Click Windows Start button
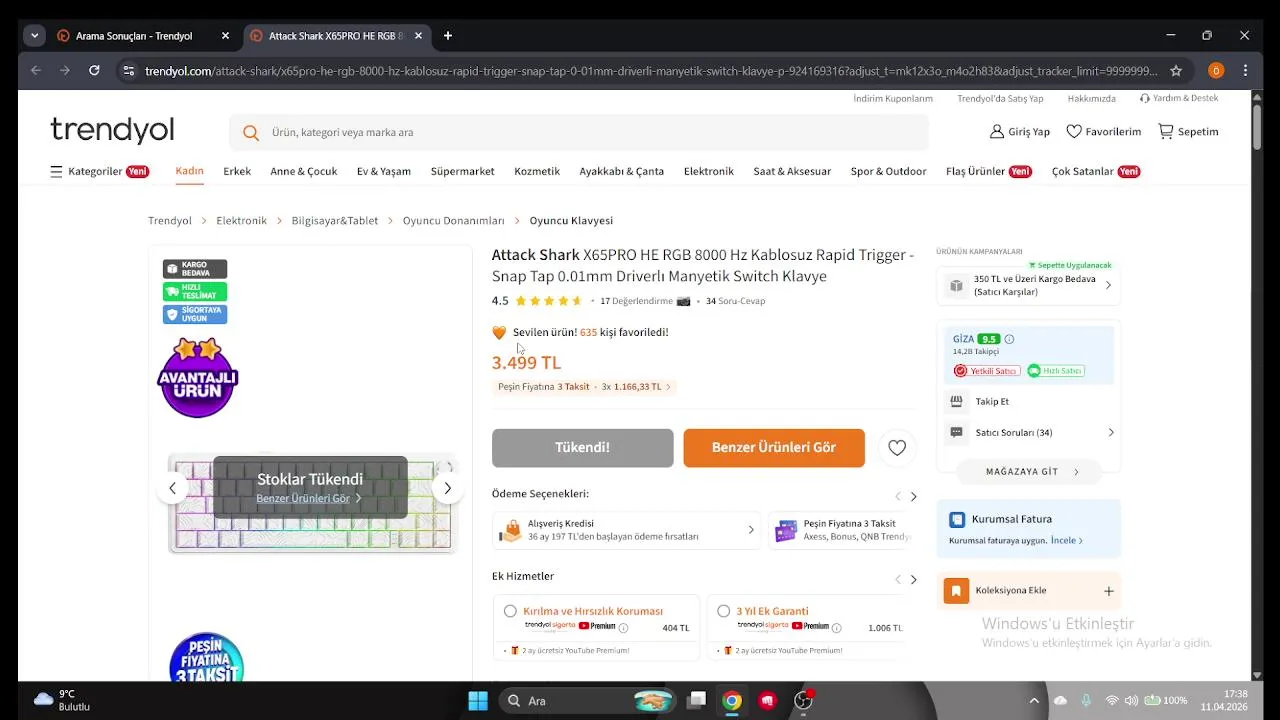Screen dimensions: 1280x720 (478, 701)
